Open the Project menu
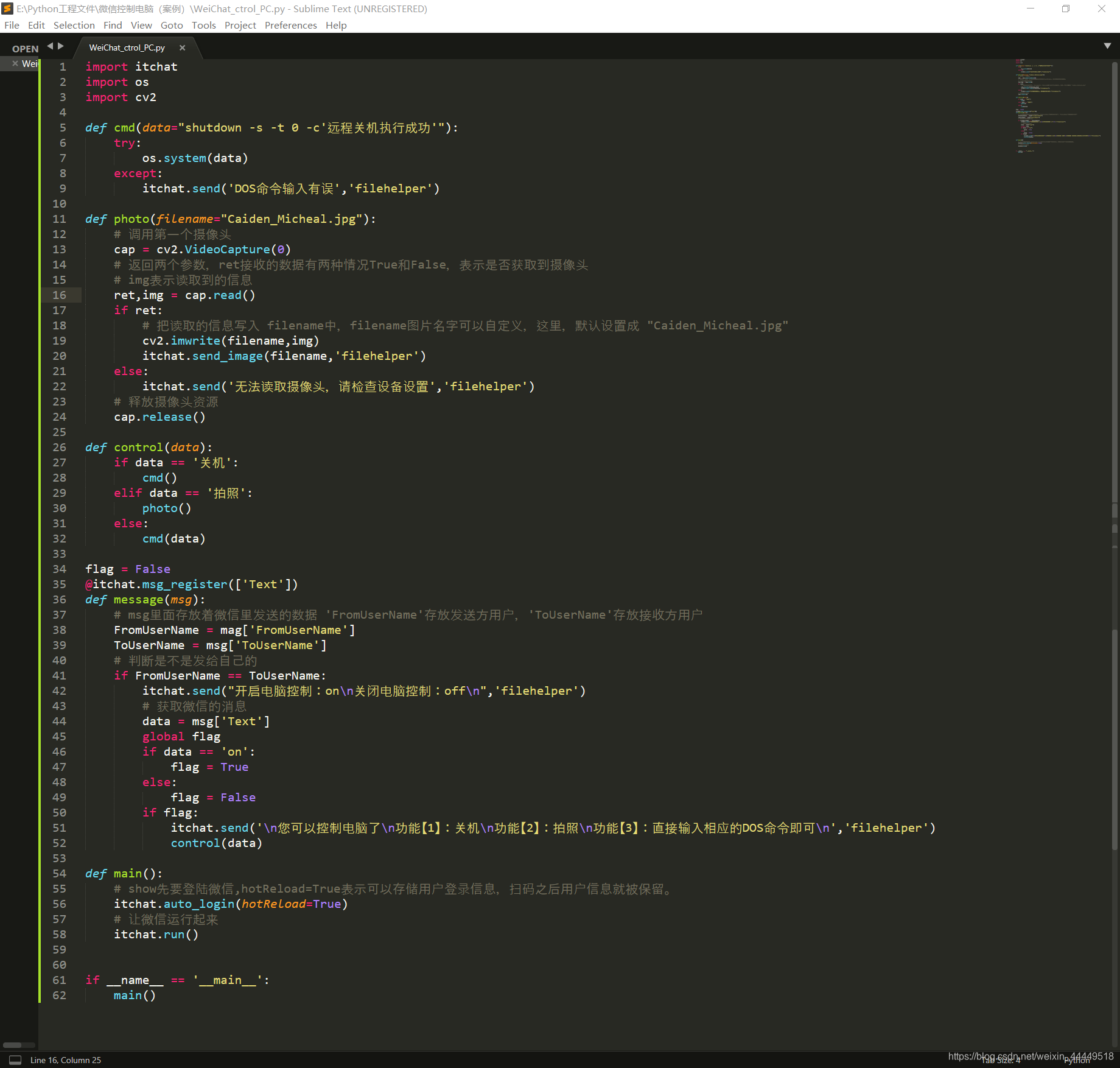The width and height of the screenshot is (1120, 1068). click(x=240, y=25)
